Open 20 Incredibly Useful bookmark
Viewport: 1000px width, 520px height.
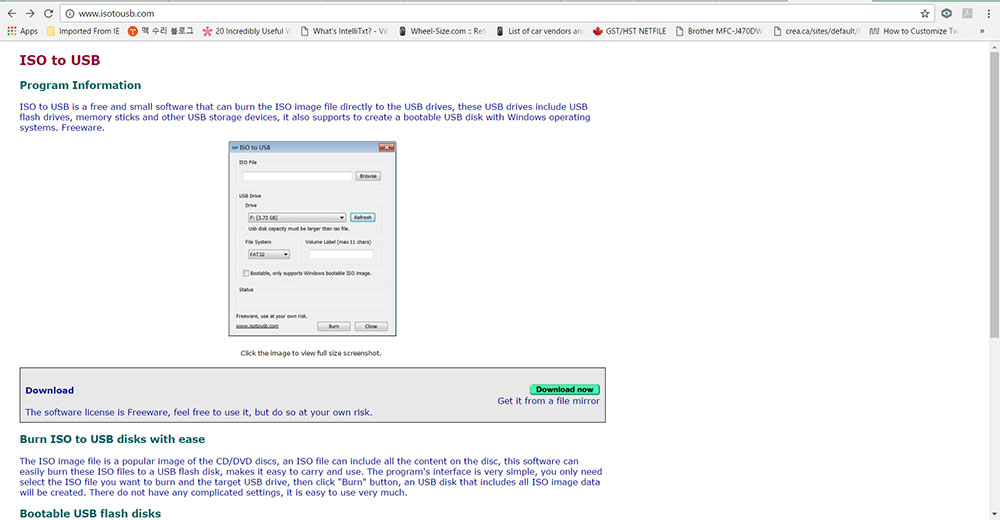[246, 31]
